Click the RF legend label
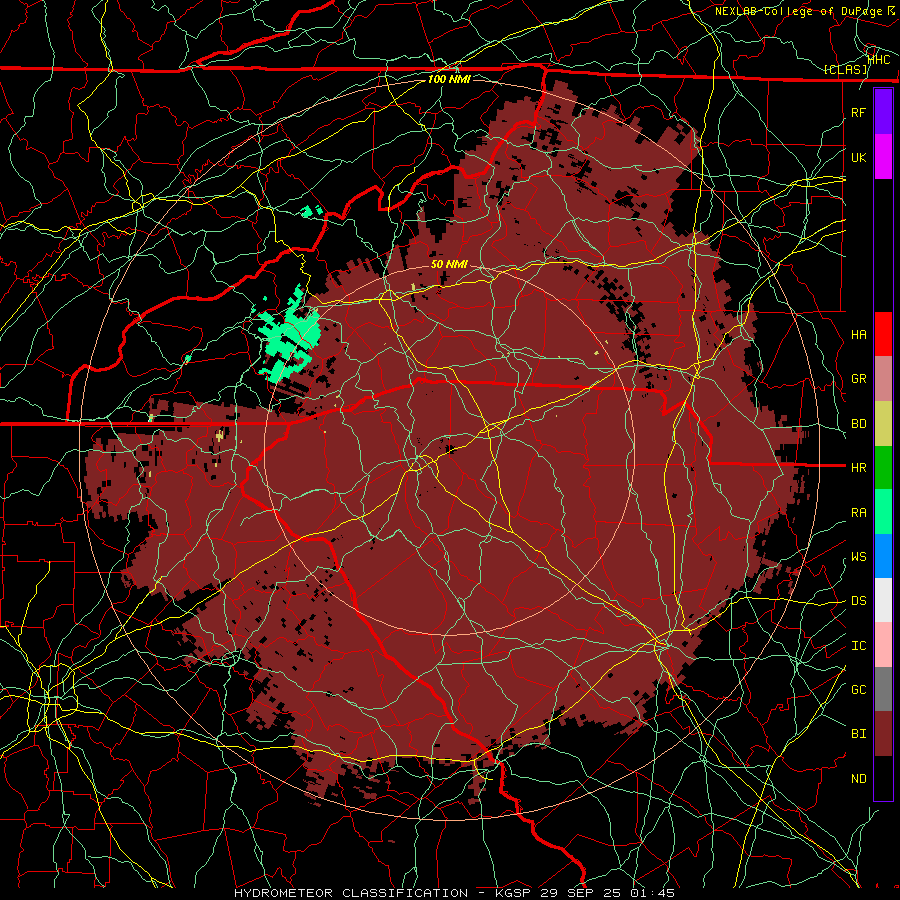The image size is (900, 900). [x=858, y=112]
